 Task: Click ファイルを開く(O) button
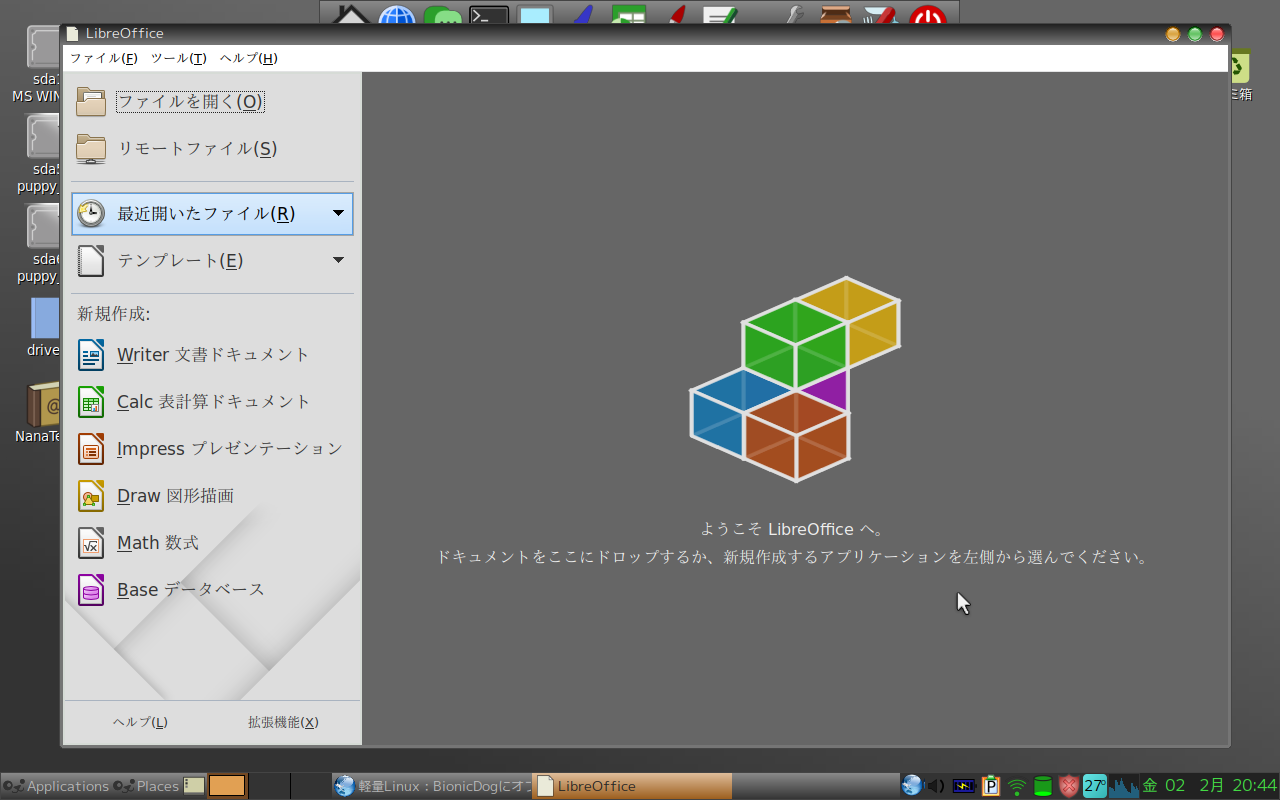pyautogui.click(x=191, y=101)
